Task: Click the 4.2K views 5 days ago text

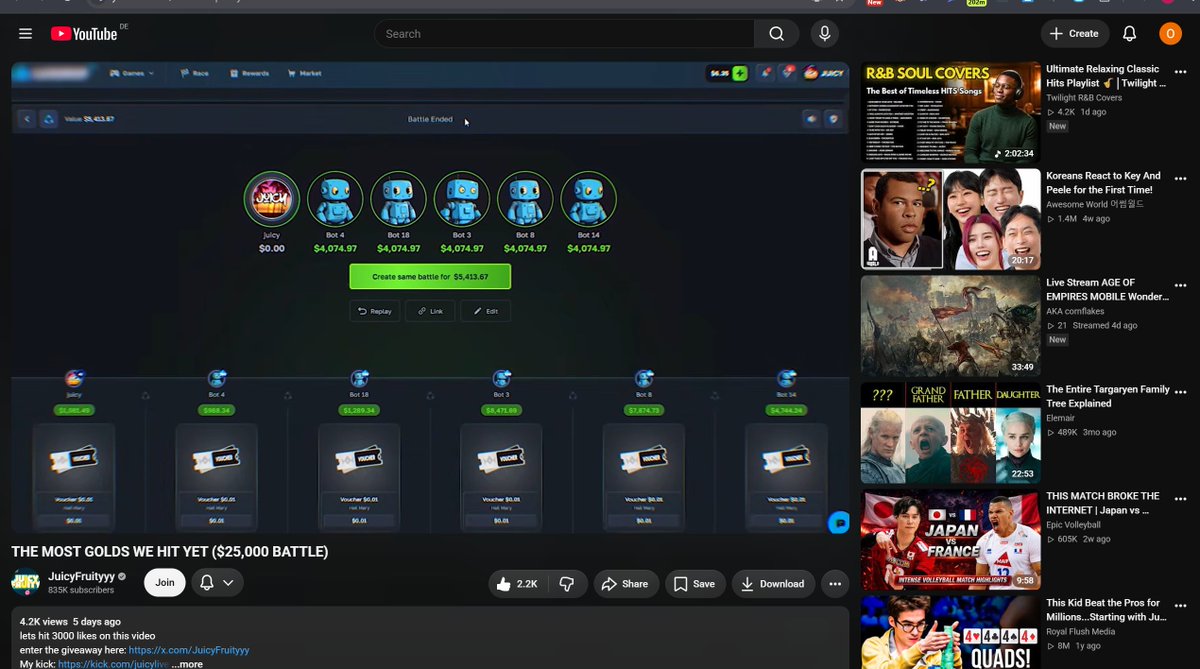Action: click(70, 621)
